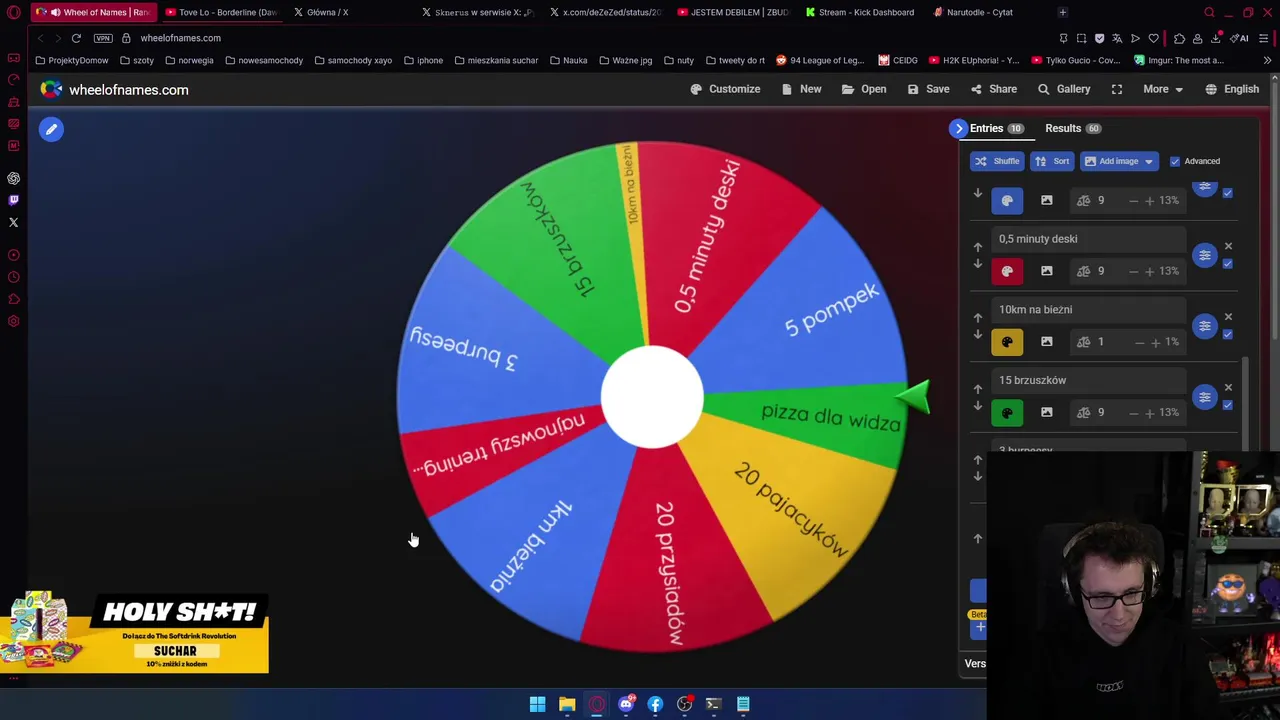Open the X sidebar panel
1280x720 pixels.
[x=13, y=222]
